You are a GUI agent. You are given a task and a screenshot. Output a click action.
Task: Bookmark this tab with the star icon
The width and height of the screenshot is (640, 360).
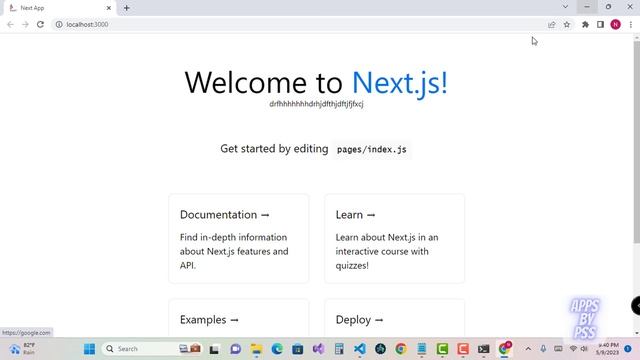tap(567, 24)
